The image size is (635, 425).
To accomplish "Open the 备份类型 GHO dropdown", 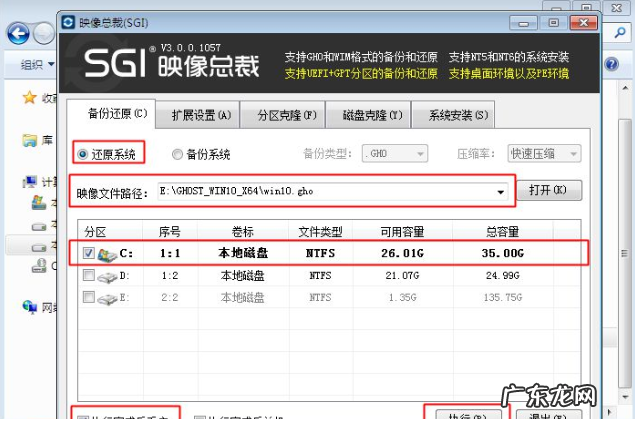I will 394,154.
